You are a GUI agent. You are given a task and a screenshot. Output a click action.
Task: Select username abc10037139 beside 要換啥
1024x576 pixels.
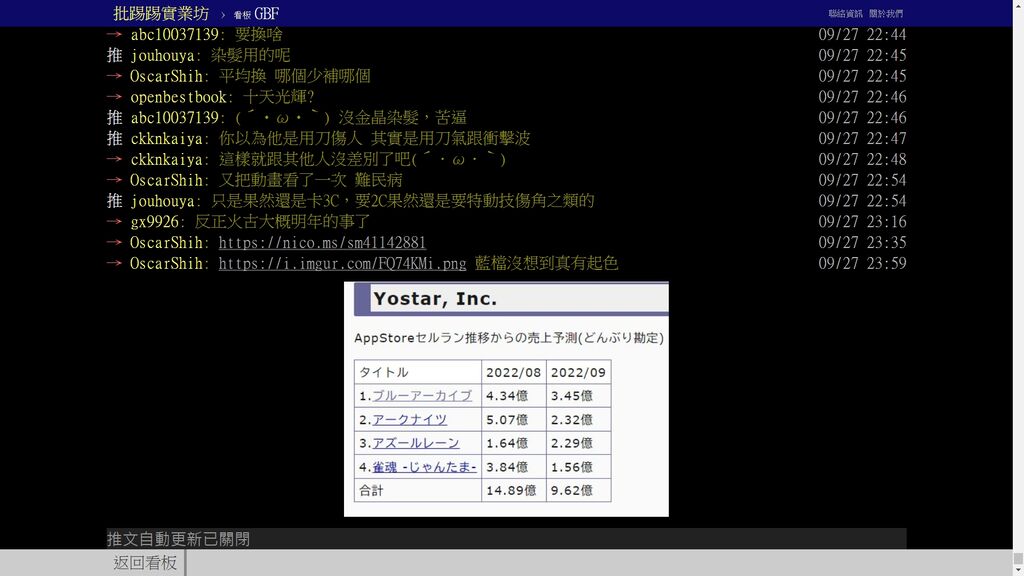174,34
